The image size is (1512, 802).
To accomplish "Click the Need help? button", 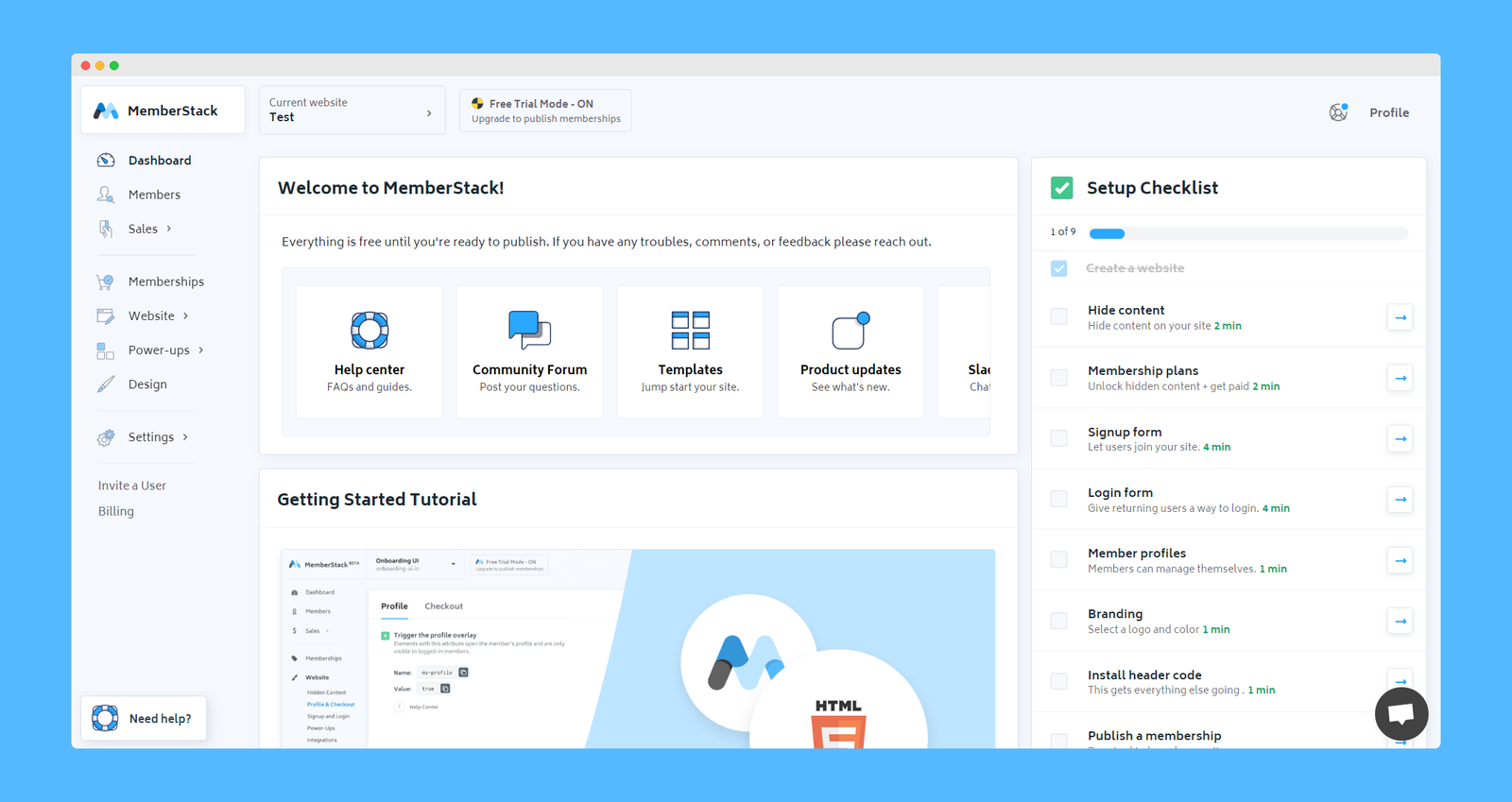I will click(144, 718).
